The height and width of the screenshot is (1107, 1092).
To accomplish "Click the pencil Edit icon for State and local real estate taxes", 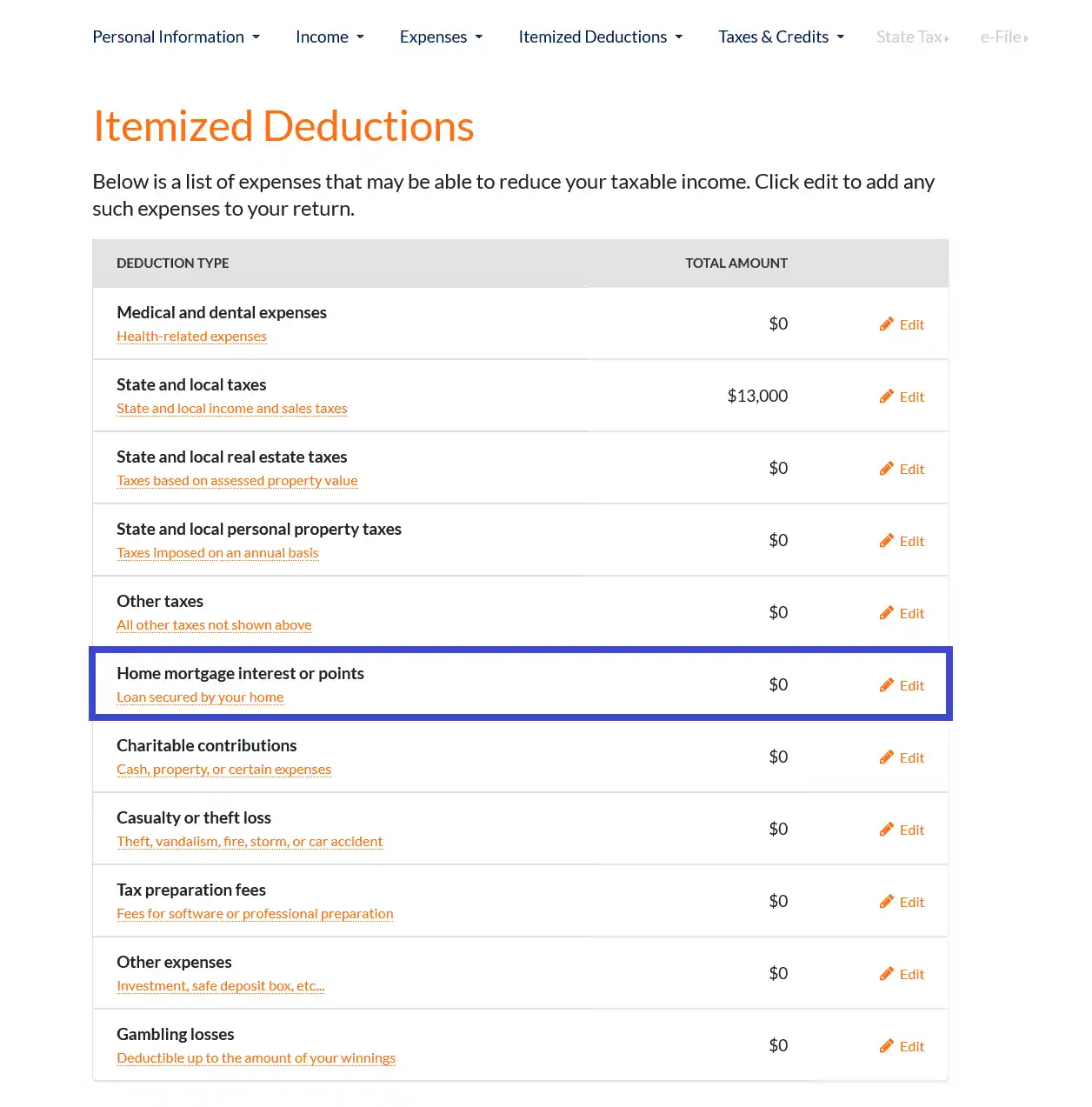I will tap(887, 468).
